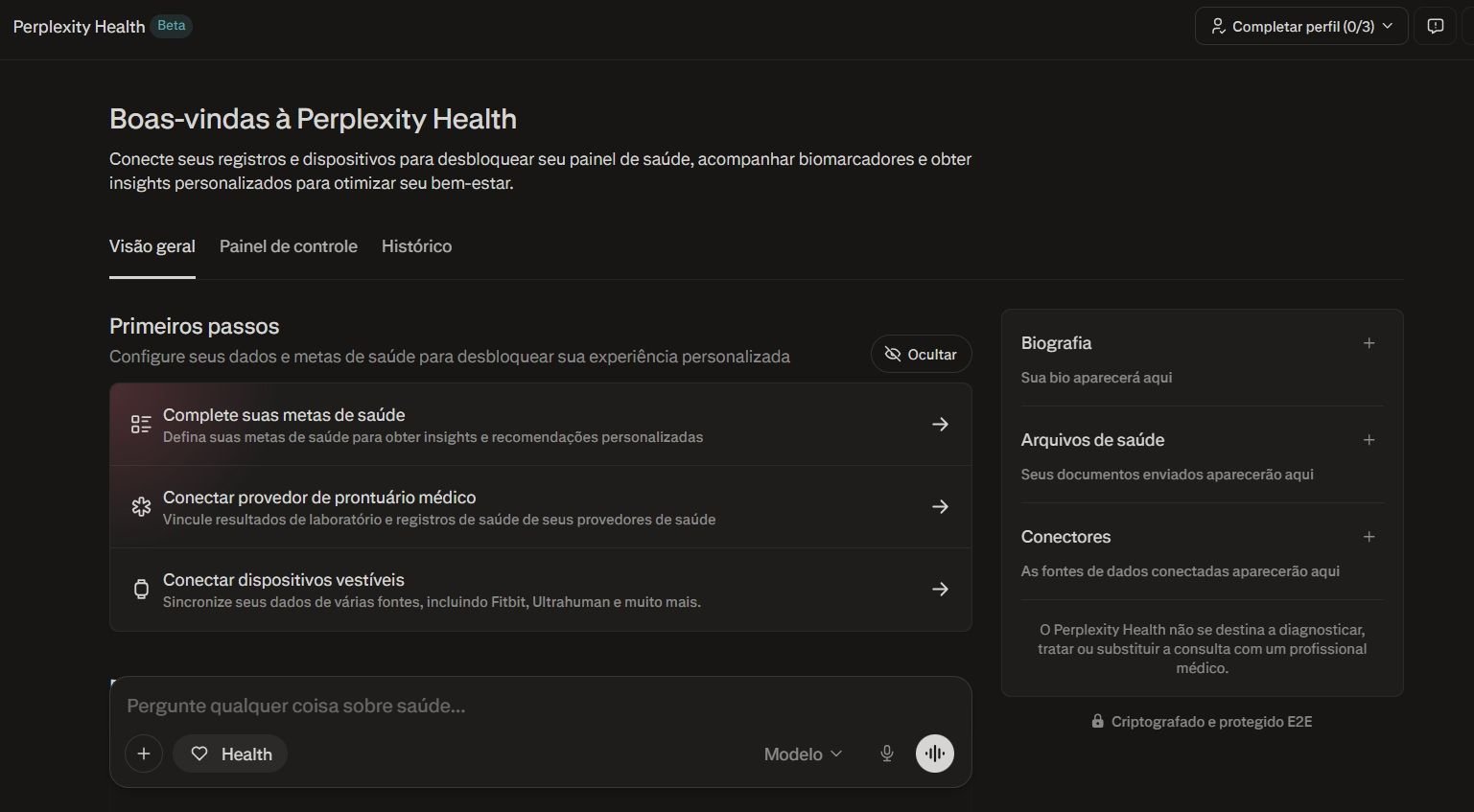Add a Biografia entry with plus icon
Screen dimensions: 1474x812
pyautogui.click(x=1369, y=343)
